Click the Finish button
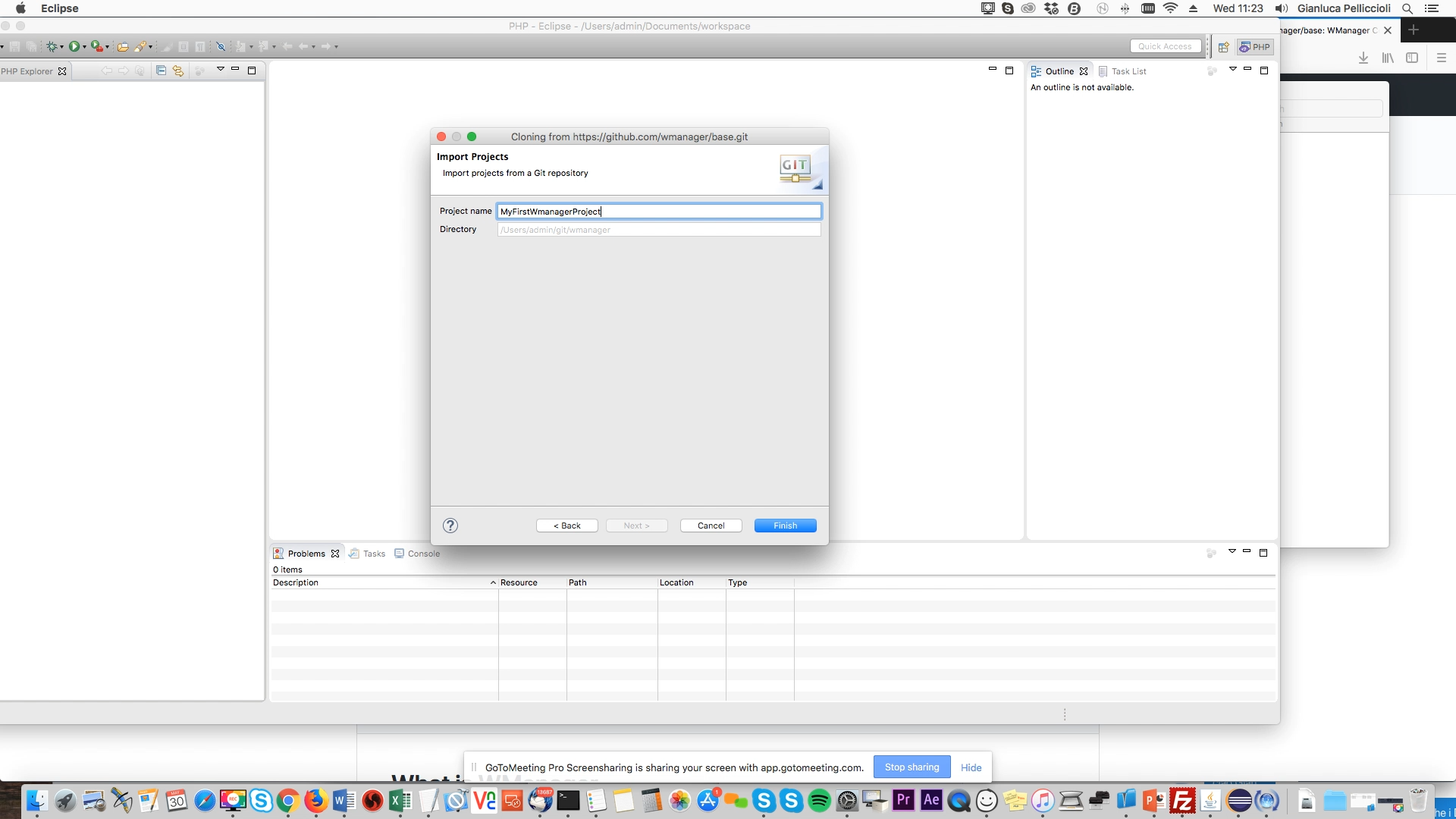The width and height of the screenshot is (1456, 819). [785, 526]
